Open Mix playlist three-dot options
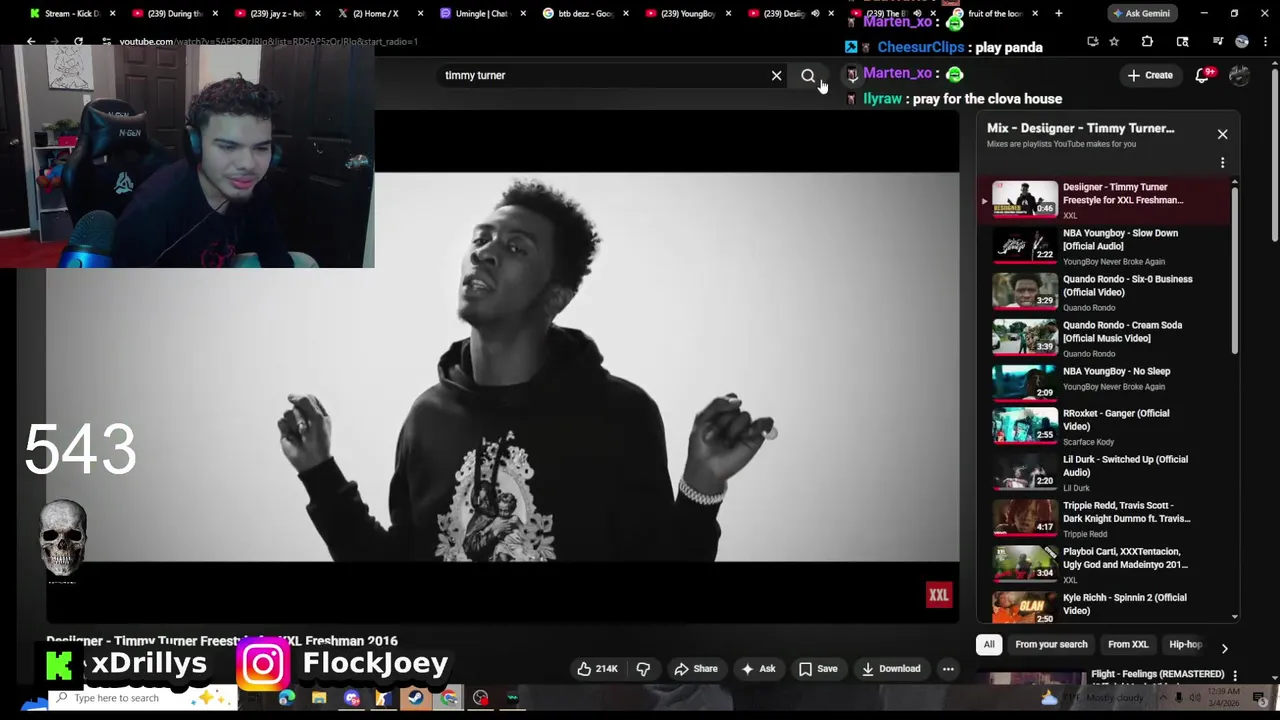This screenshot has width=1280, height=720. pos(1222,162)
